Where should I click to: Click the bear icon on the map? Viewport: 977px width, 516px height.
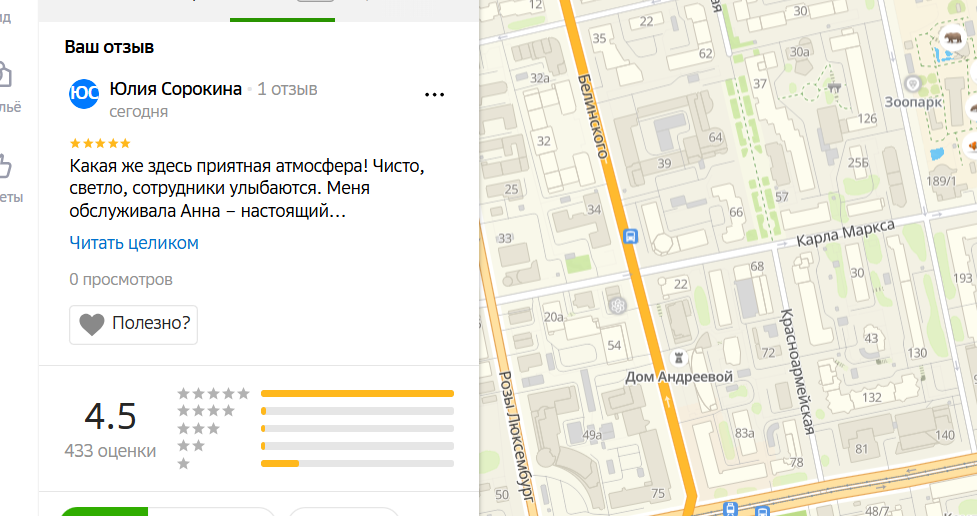pyautogui.click(x=951, y=38)
